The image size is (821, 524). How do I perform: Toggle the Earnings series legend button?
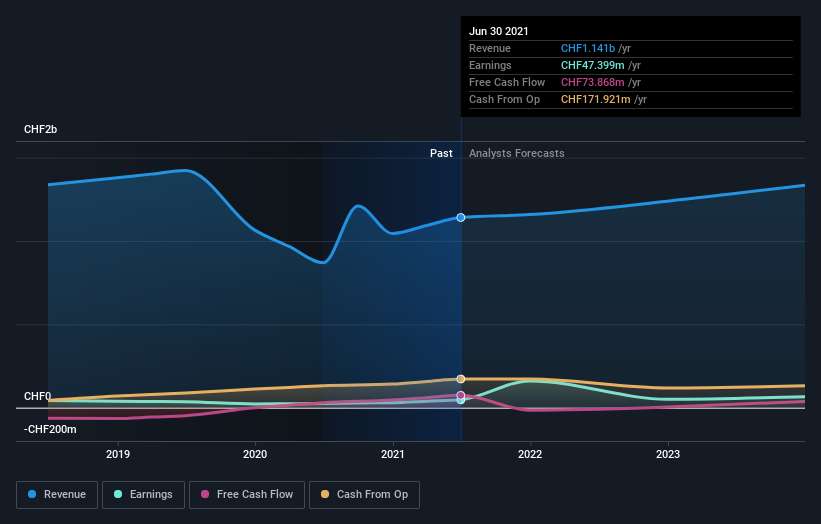tap(143, 495)
